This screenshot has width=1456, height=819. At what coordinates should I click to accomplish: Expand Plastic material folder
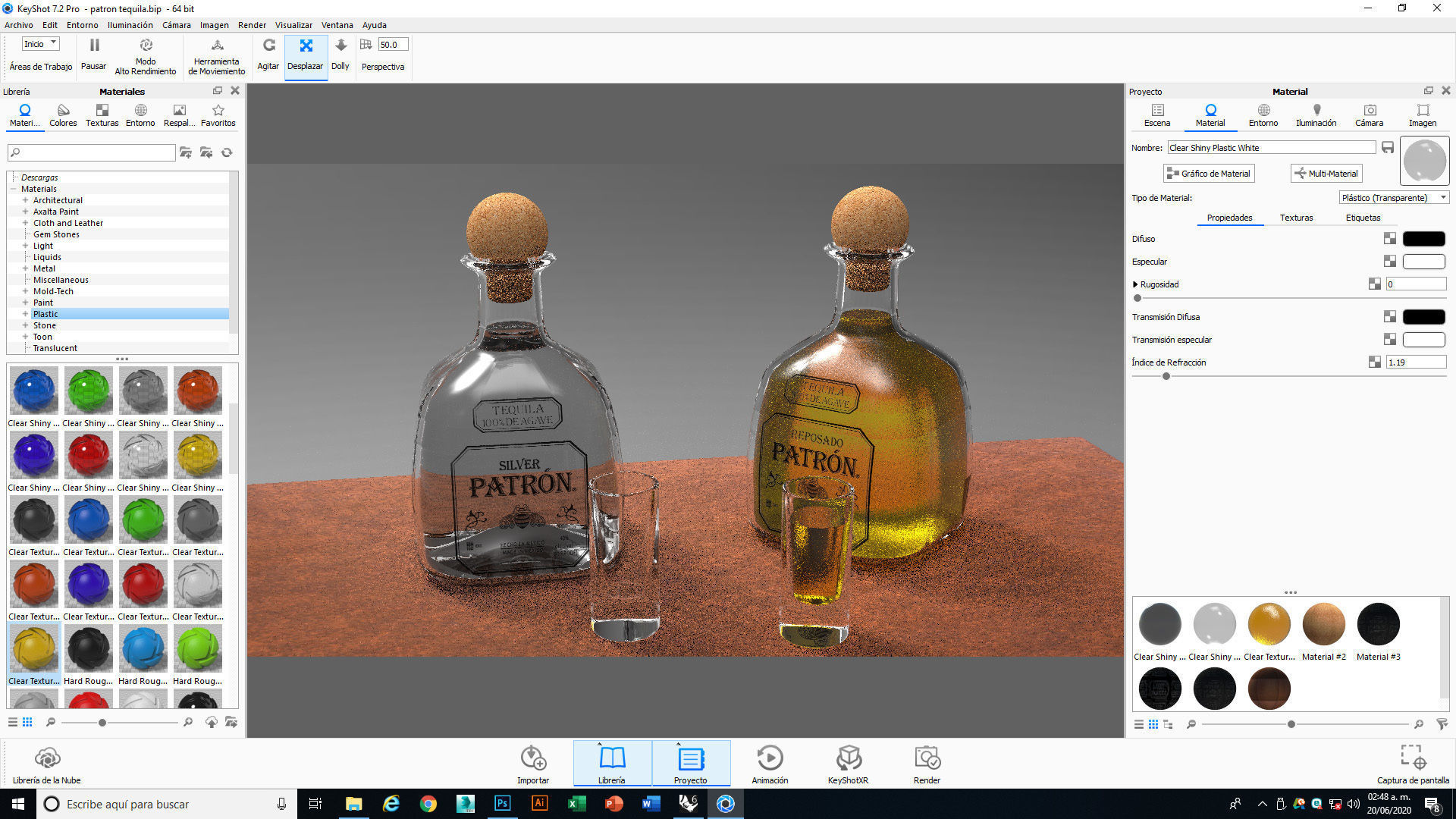[x=25, y=314]
